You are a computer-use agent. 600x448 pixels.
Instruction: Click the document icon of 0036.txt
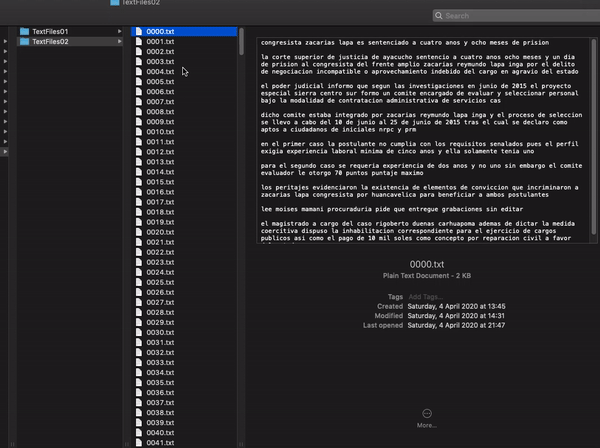pyautogui.click(x=139, y=393)
